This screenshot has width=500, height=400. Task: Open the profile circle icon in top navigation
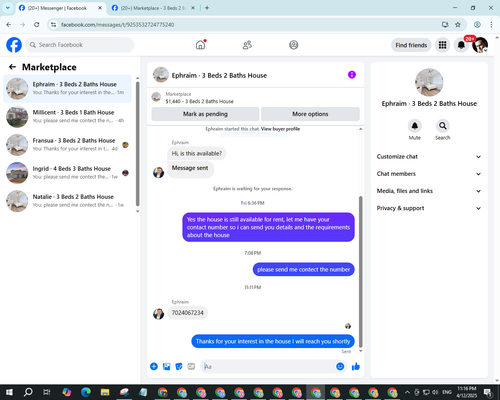coord(294,45)
